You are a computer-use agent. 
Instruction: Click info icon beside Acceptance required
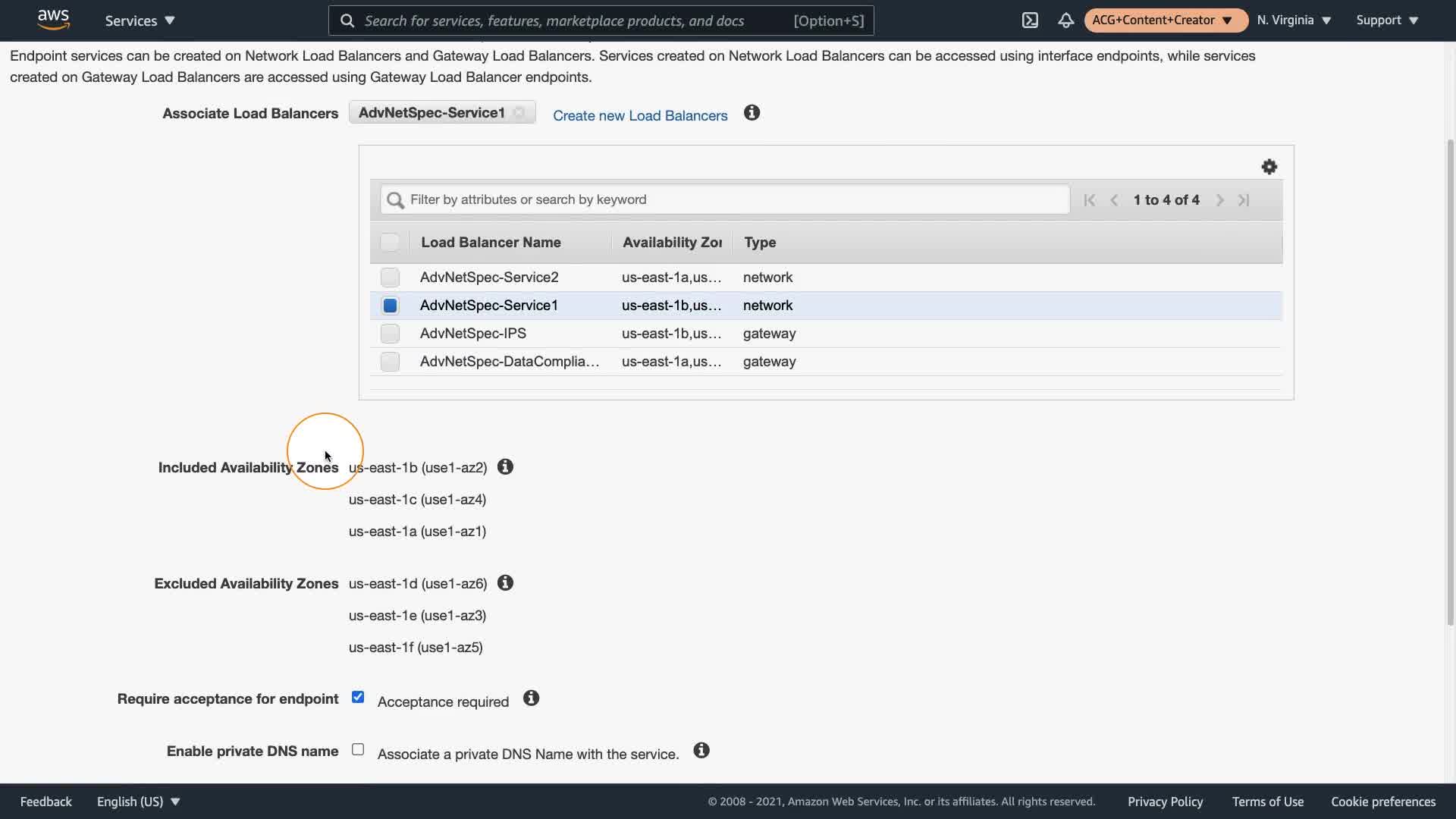tap(531, 698)
